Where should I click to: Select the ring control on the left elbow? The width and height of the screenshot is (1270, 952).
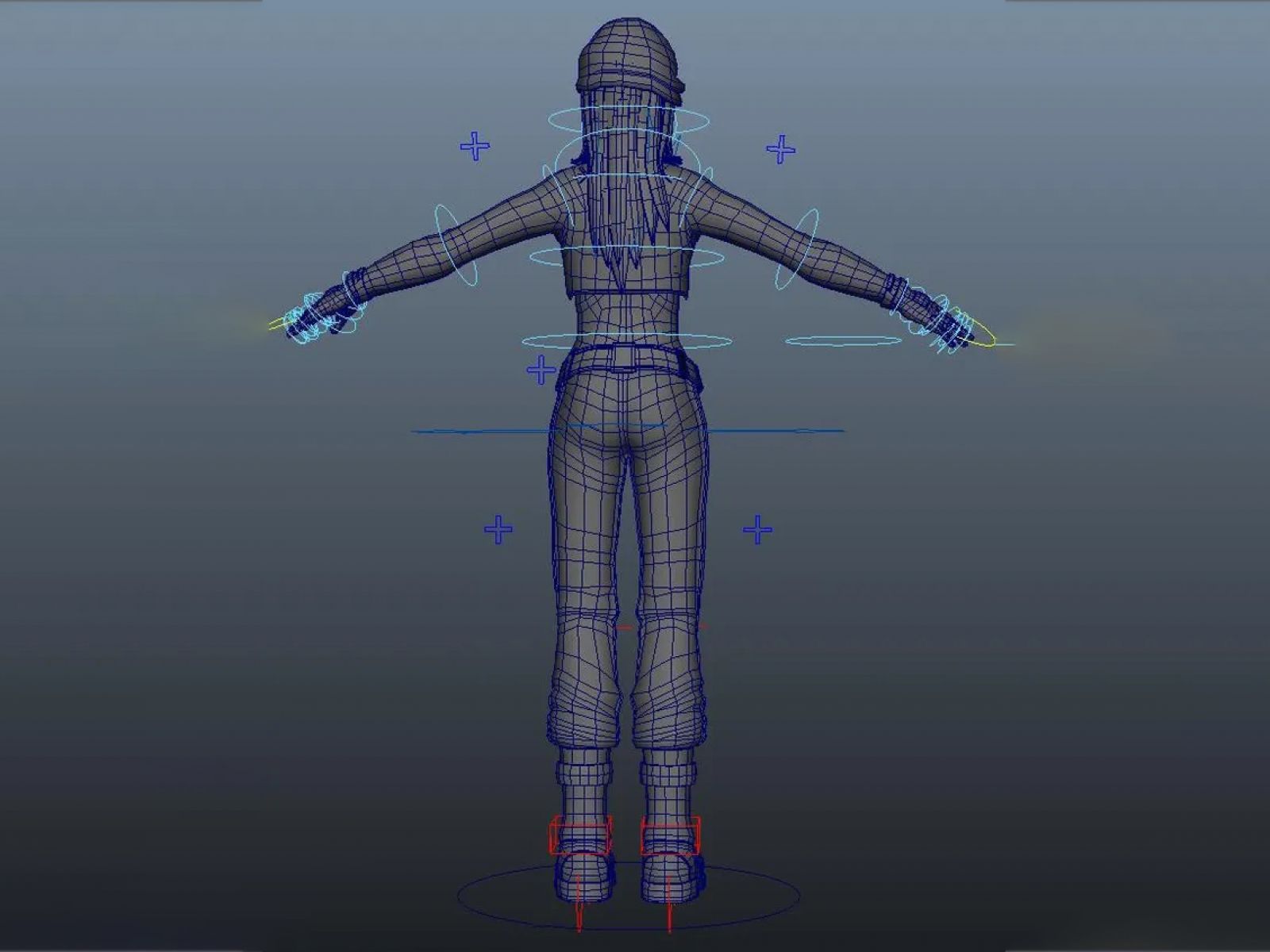coord(456,245)
